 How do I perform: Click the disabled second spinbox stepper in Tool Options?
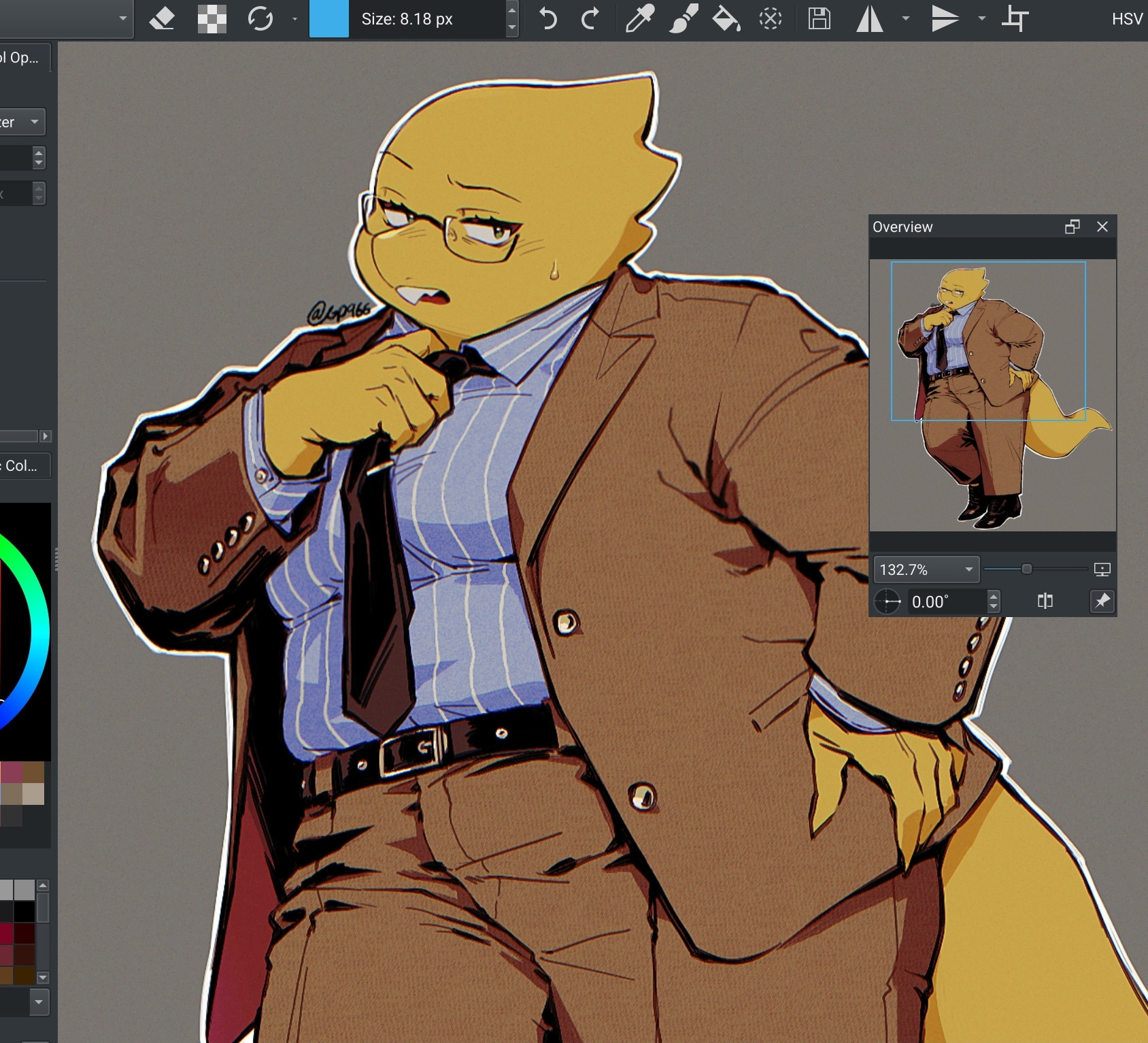(39, 194)
